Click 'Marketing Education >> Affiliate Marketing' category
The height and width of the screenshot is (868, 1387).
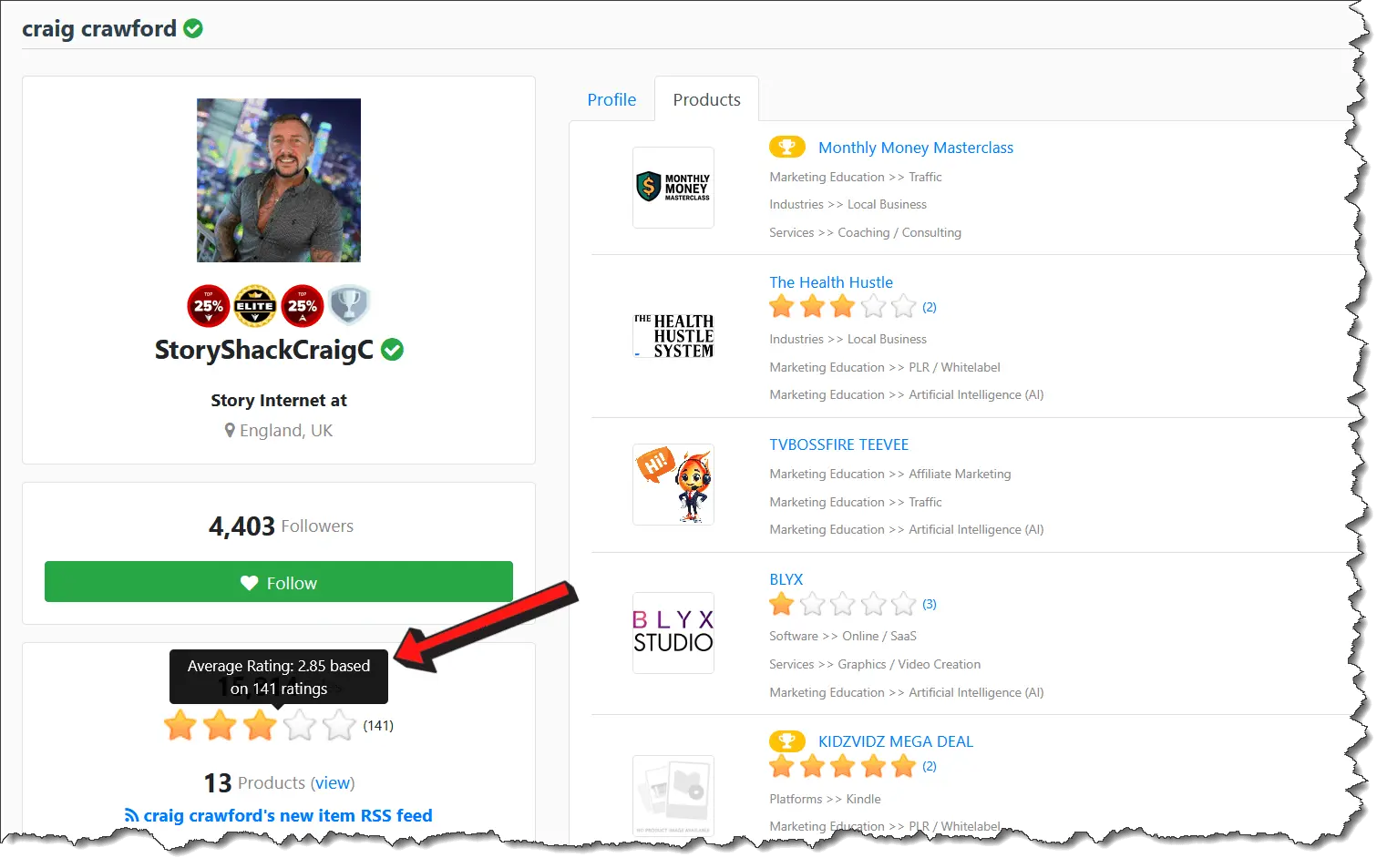890,474
